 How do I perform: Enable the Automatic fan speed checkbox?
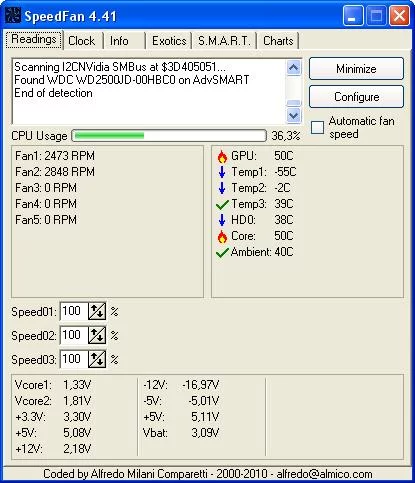[317, 127]
